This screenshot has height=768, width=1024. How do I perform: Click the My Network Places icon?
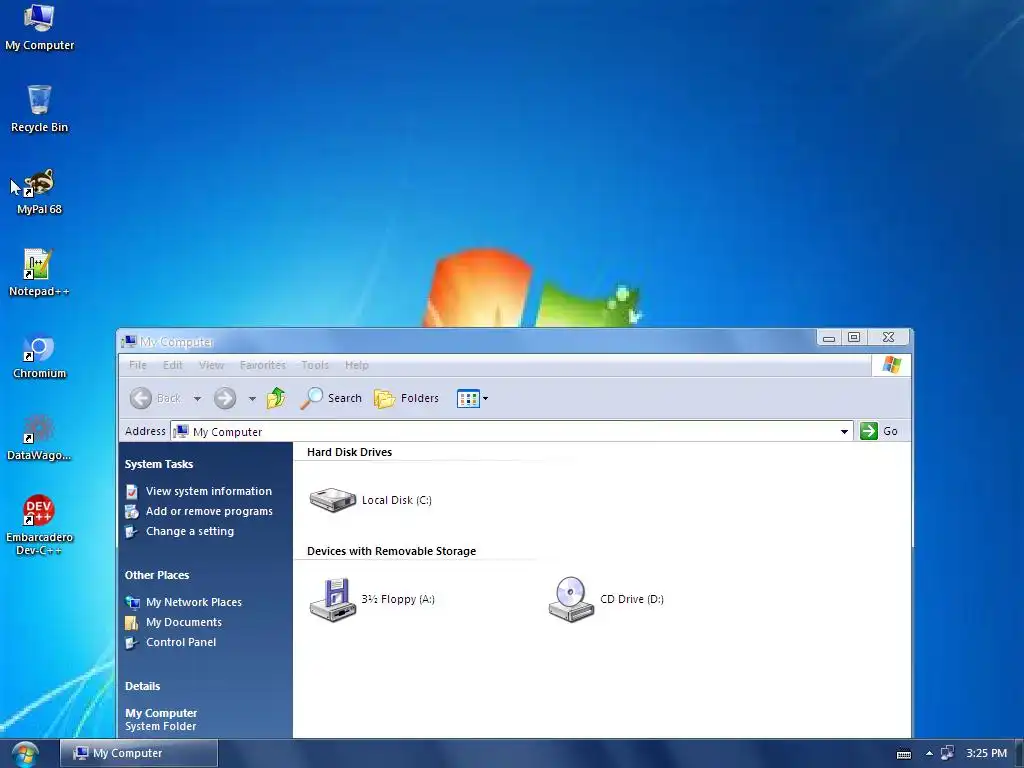click(132, 602)
